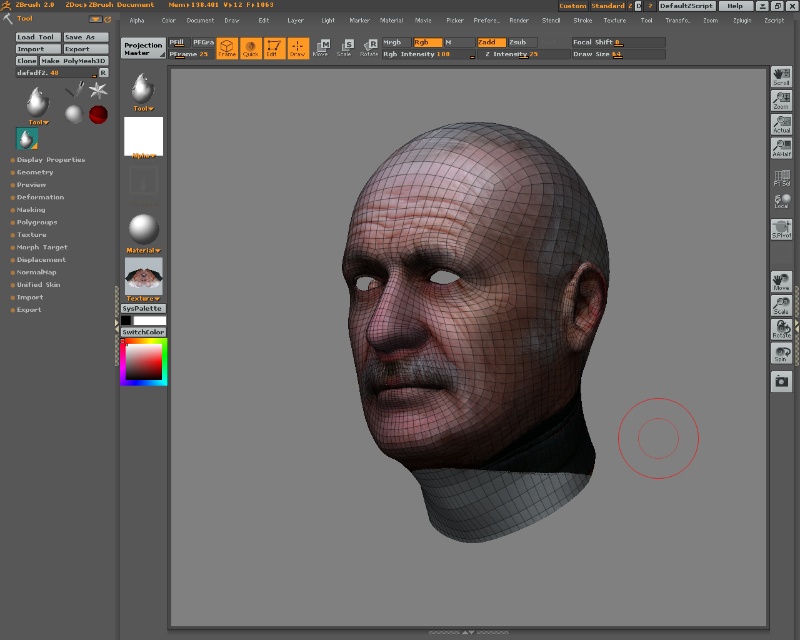The image size is (800, 640).
Task: Toggle the PFill polyframe button
Action: tap(179, 42)
